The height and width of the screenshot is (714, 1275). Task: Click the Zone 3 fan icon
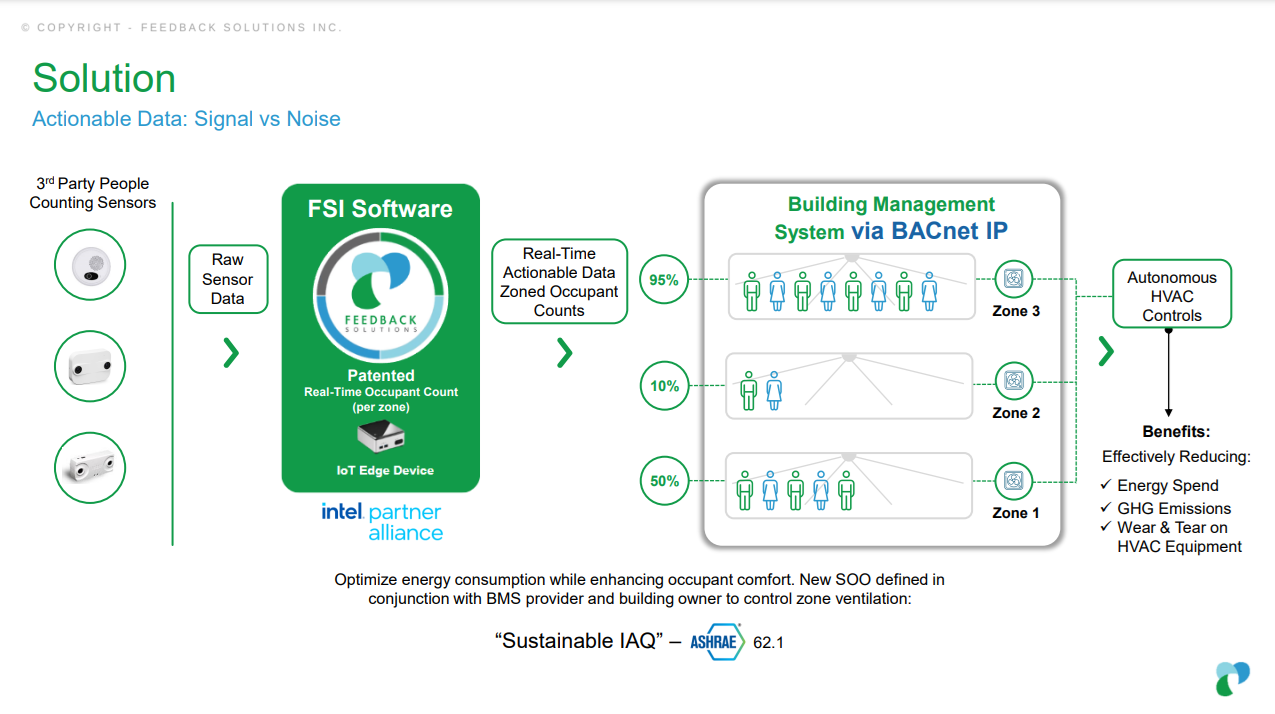point(1014,279)
